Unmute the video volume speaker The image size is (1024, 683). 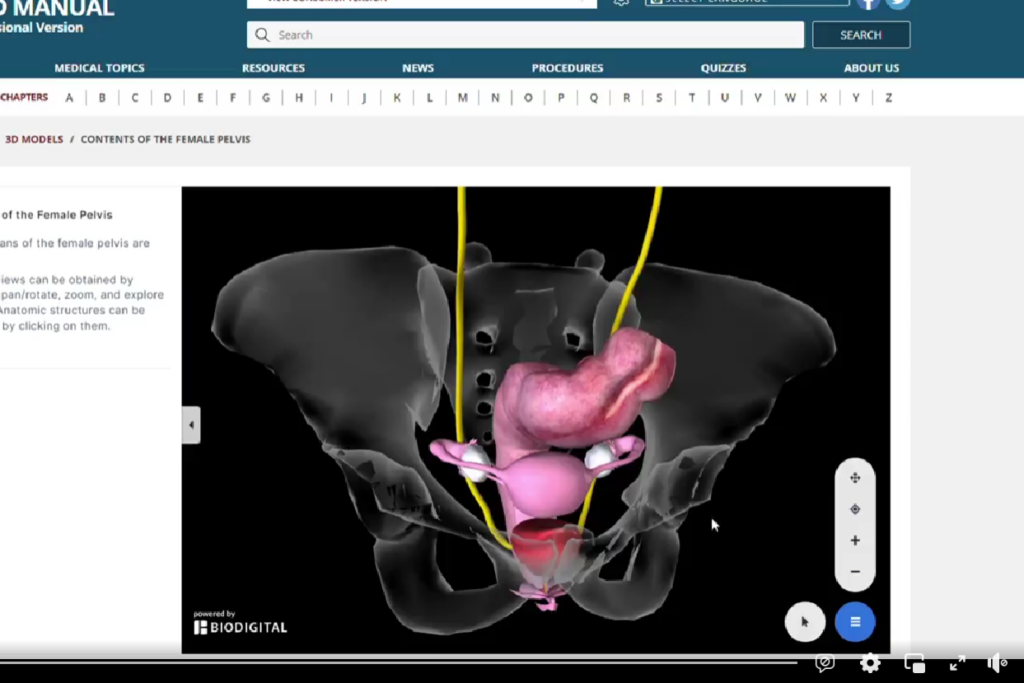[x=997, y=663]
